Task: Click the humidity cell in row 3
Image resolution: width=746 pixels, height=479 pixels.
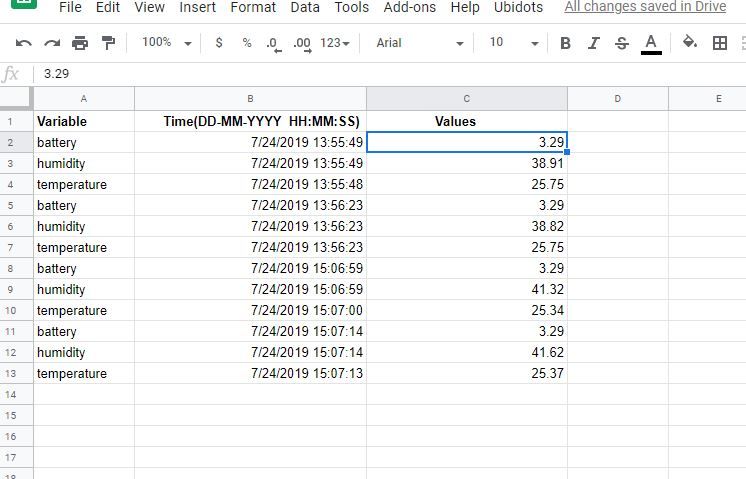Action: click(x=84, y=163)
